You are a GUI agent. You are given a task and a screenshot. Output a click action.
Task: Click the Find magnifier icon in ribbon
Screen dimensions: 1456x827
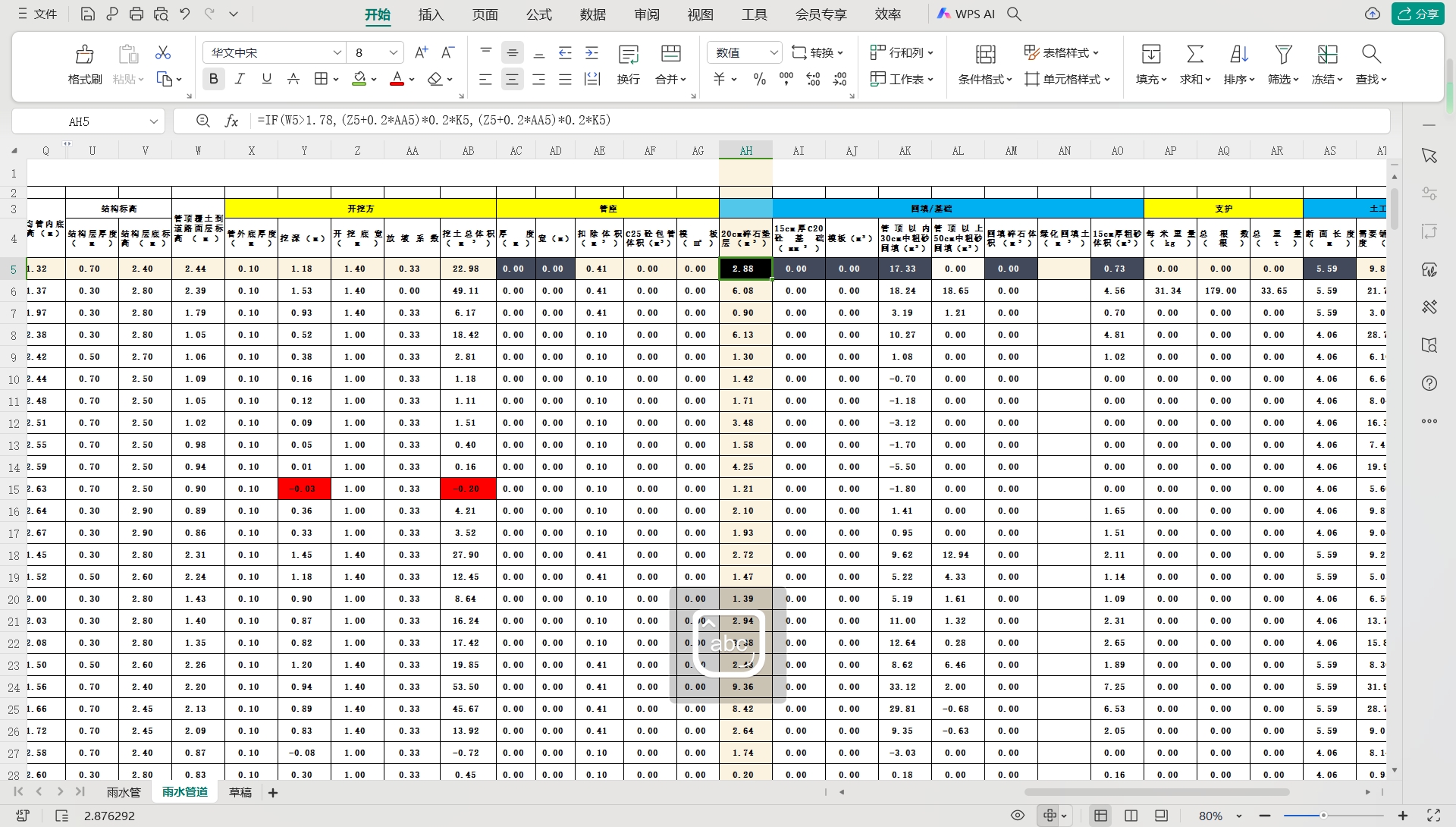[x=1371, y=54]
